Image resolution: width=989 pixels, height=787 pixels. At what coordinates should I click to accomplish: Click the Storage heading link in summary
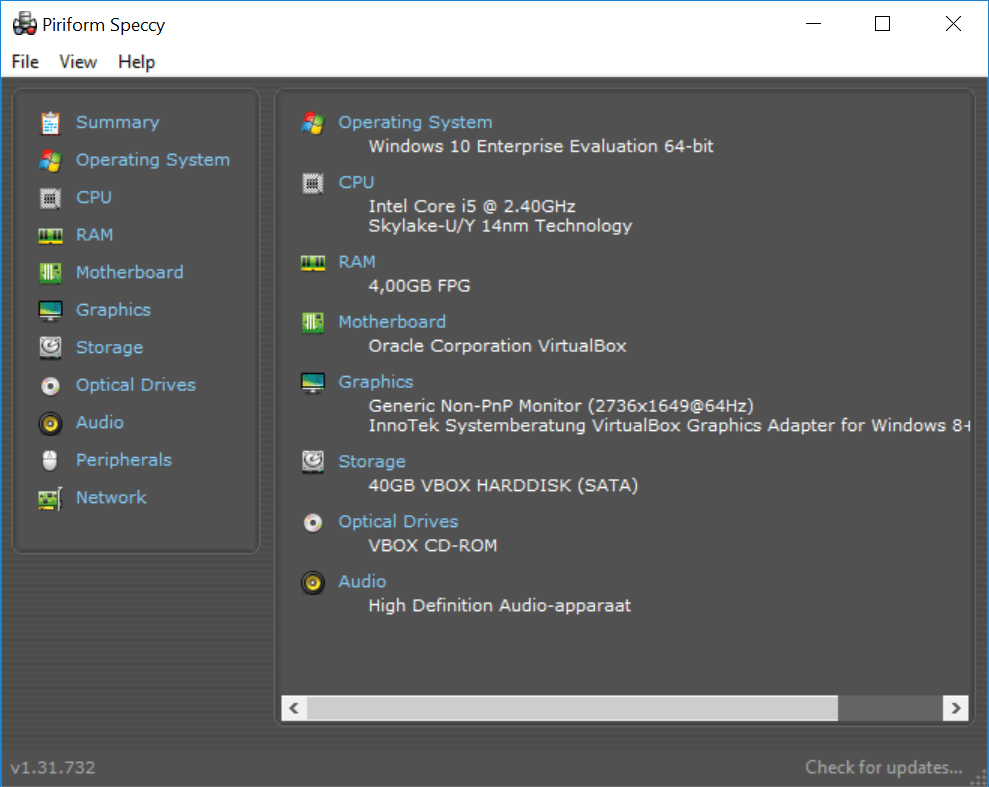point(372,462)
